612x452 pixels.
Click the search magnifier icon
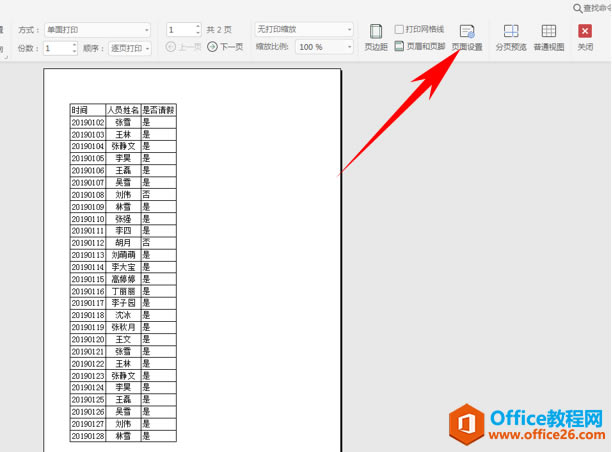(x=577, y=8)
